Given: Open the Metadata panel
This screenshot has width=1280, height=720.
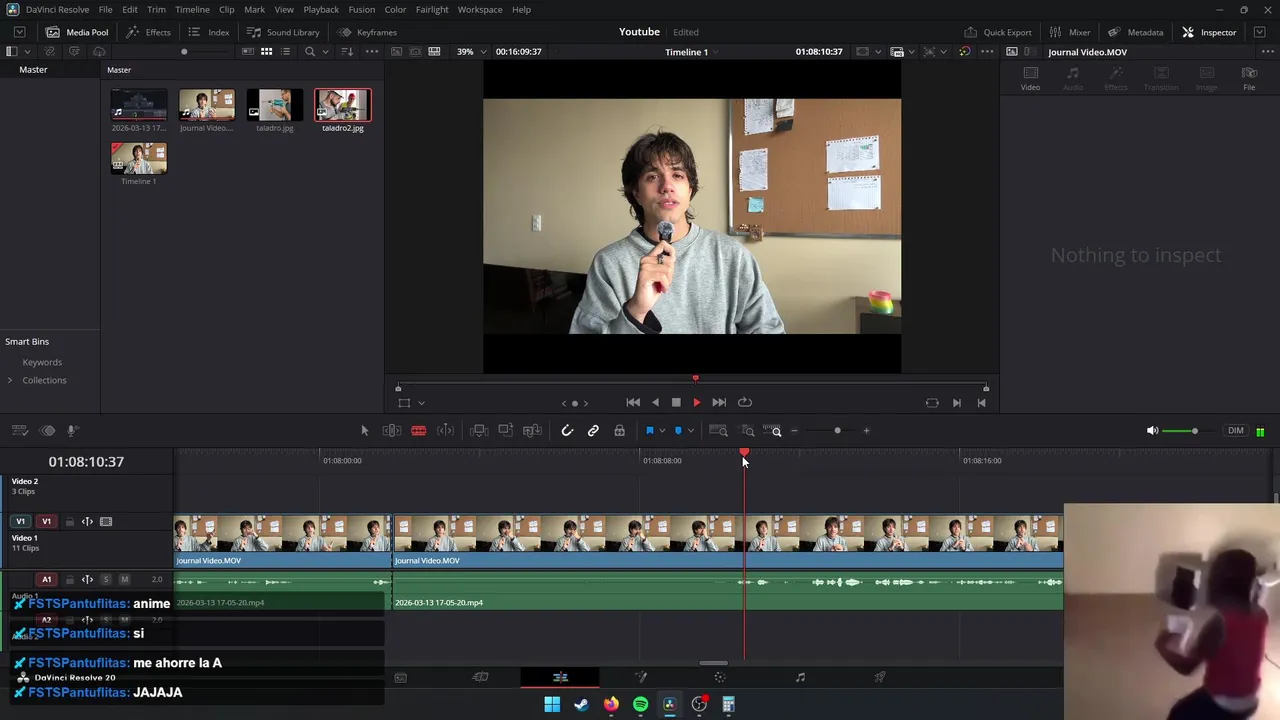Looking at the screenshot, I should tap(1135, 32).
